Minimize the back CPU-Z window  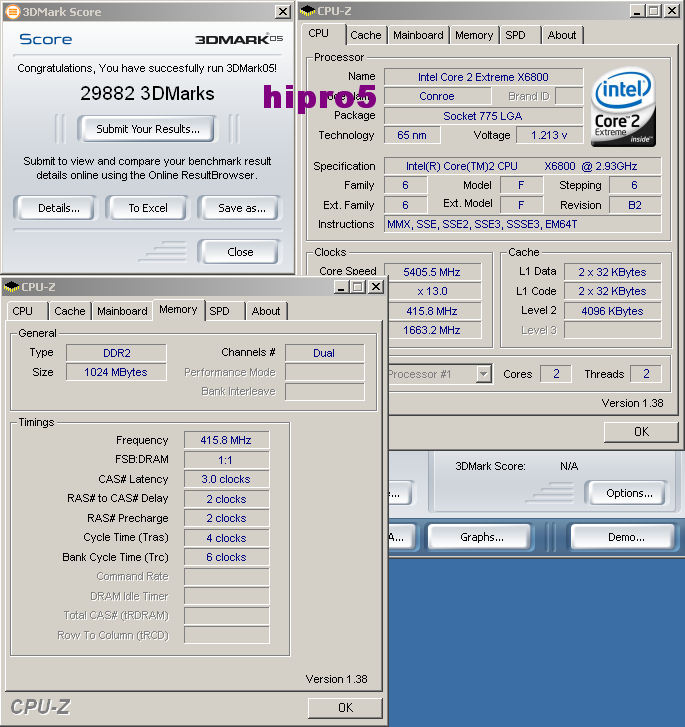pos(637,11)
